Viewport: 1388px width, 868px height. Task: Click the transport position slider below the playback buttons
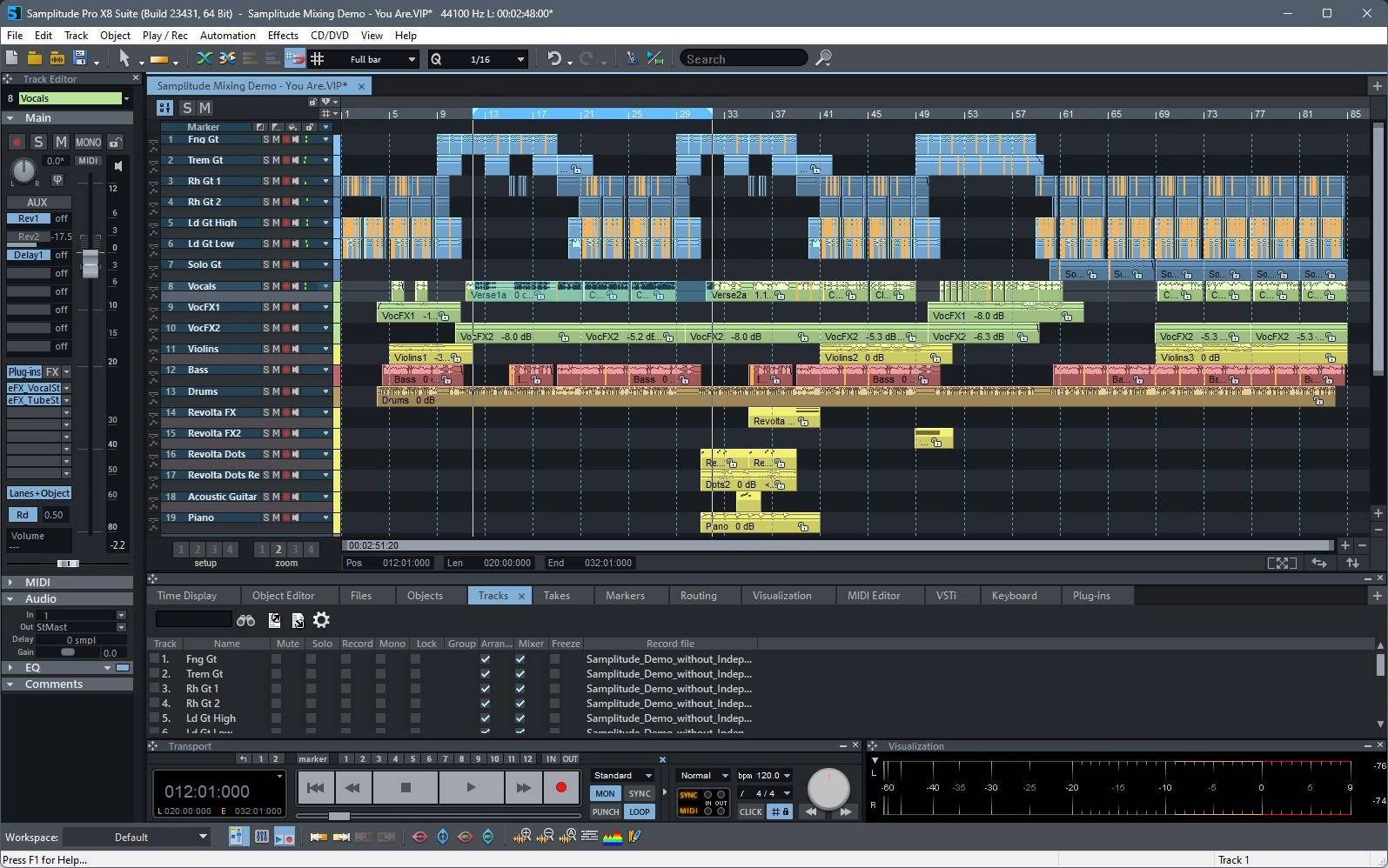click(x=339, y=816)
